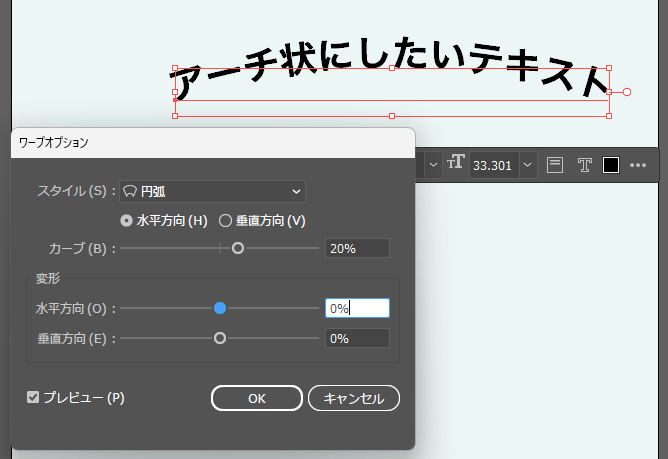The image size is (668, 459).
Task: Click the カーブ value field showing 20%
Action: pyautogui.click(x=357, y=248)
